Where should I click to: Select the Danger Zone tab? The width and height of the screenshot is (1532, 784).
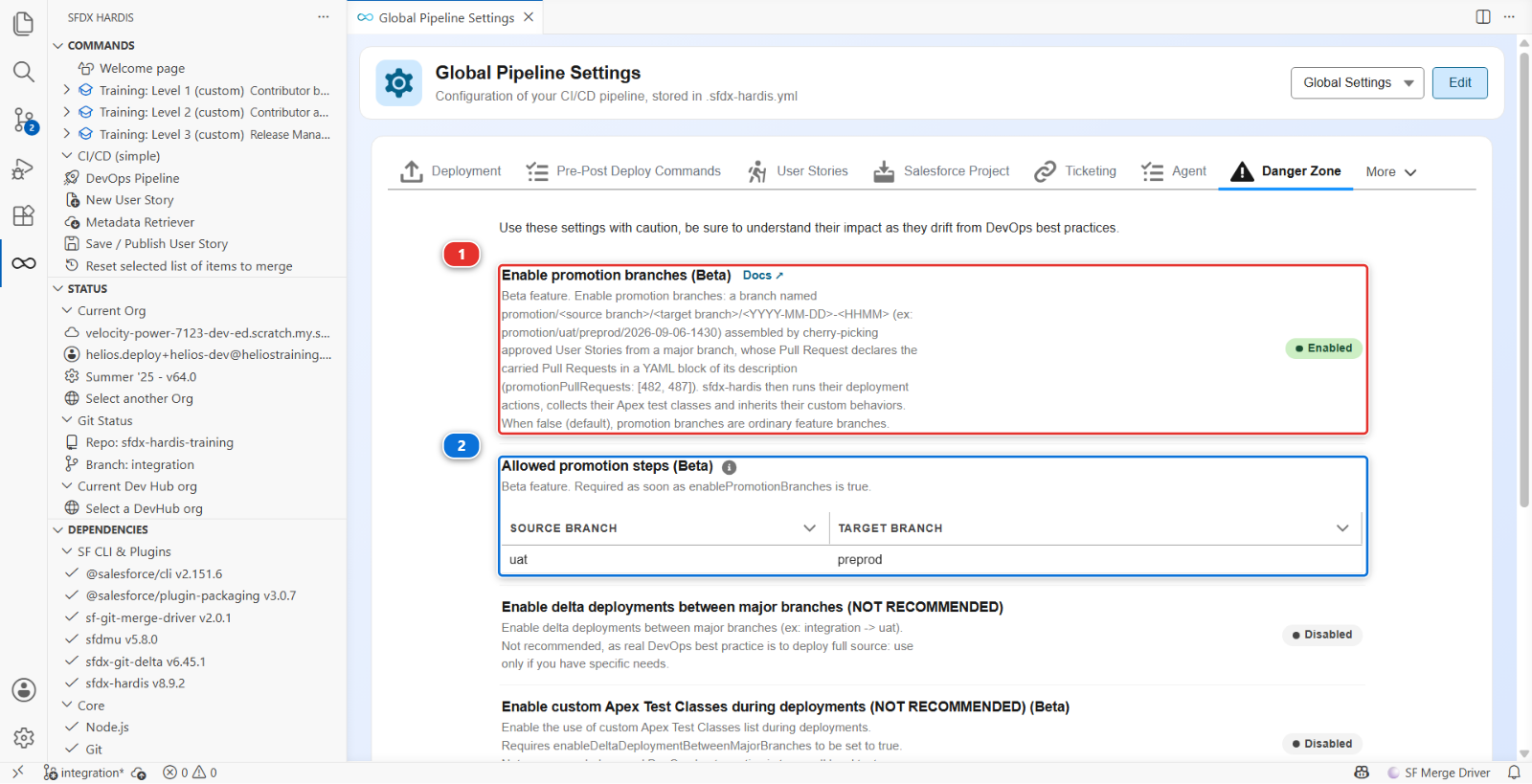tap(1286, 171)
